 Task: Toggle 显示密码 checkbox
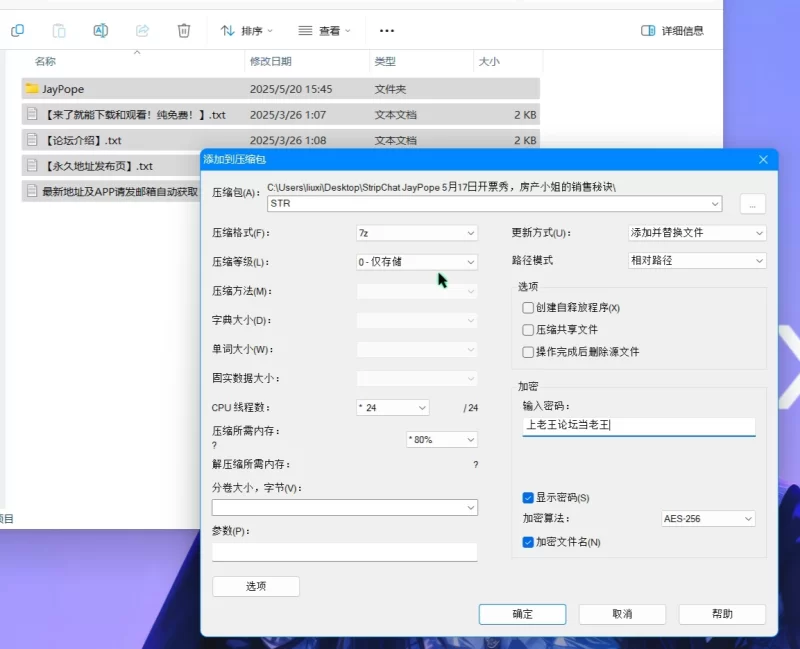[x=528, y=498]
